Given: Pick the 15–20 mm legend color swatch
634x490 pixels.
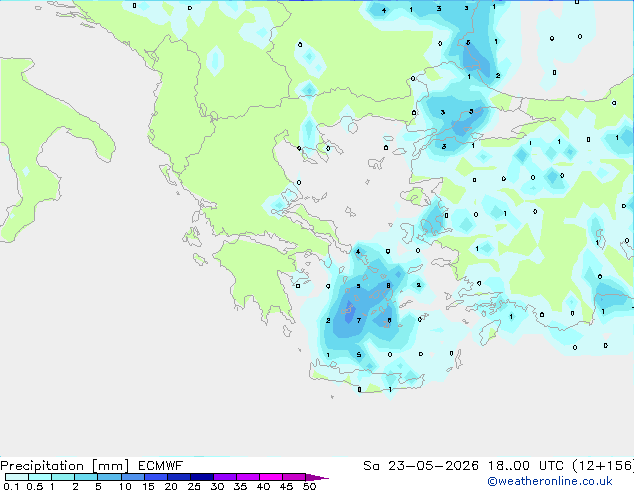Looking at the screenshot, I should 156,477.
